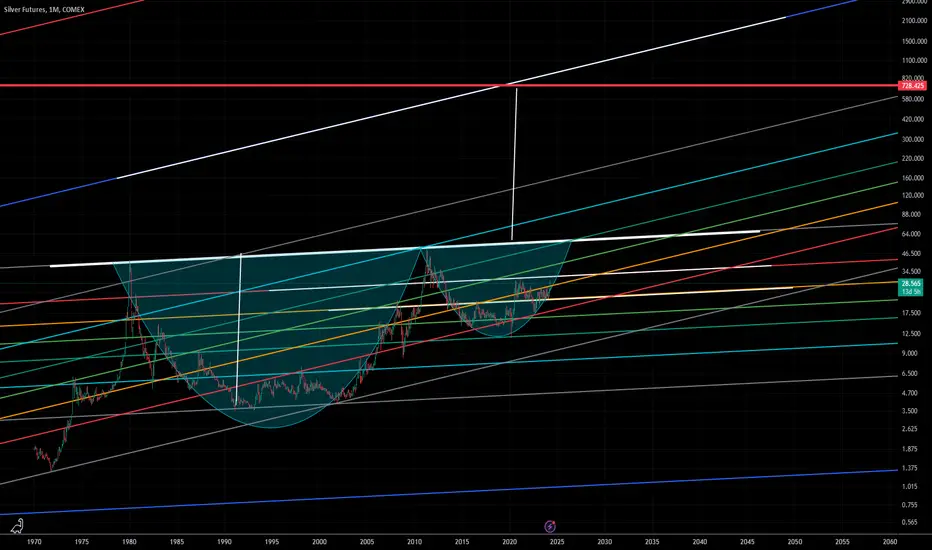Click the 2060 time axis label

click(890, 542)
